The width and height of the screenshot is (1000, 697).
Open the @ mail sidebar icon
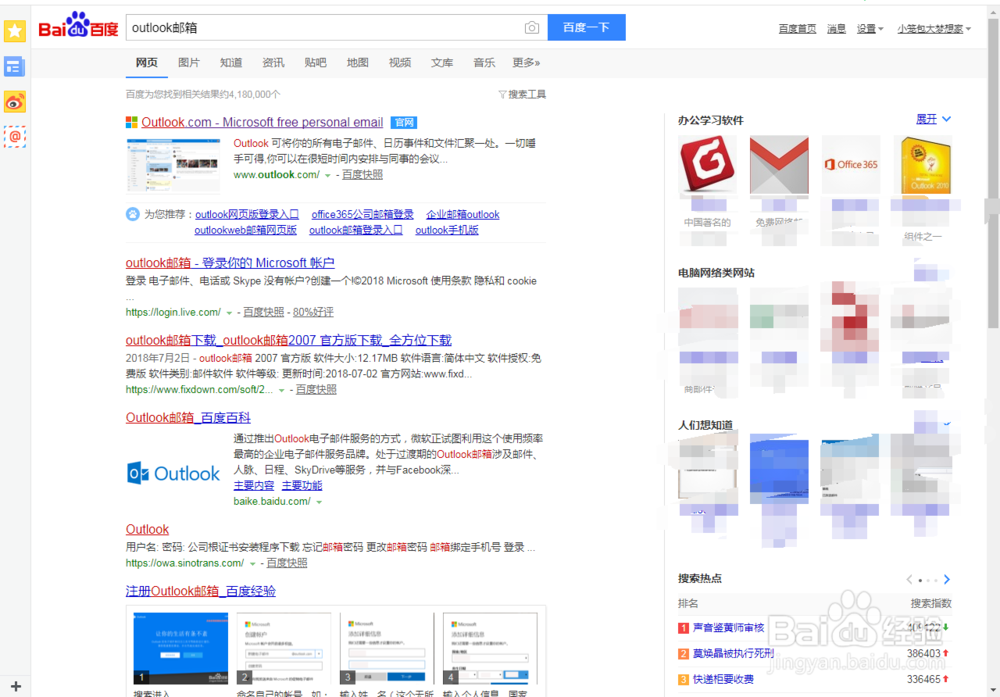coord(15,136)
